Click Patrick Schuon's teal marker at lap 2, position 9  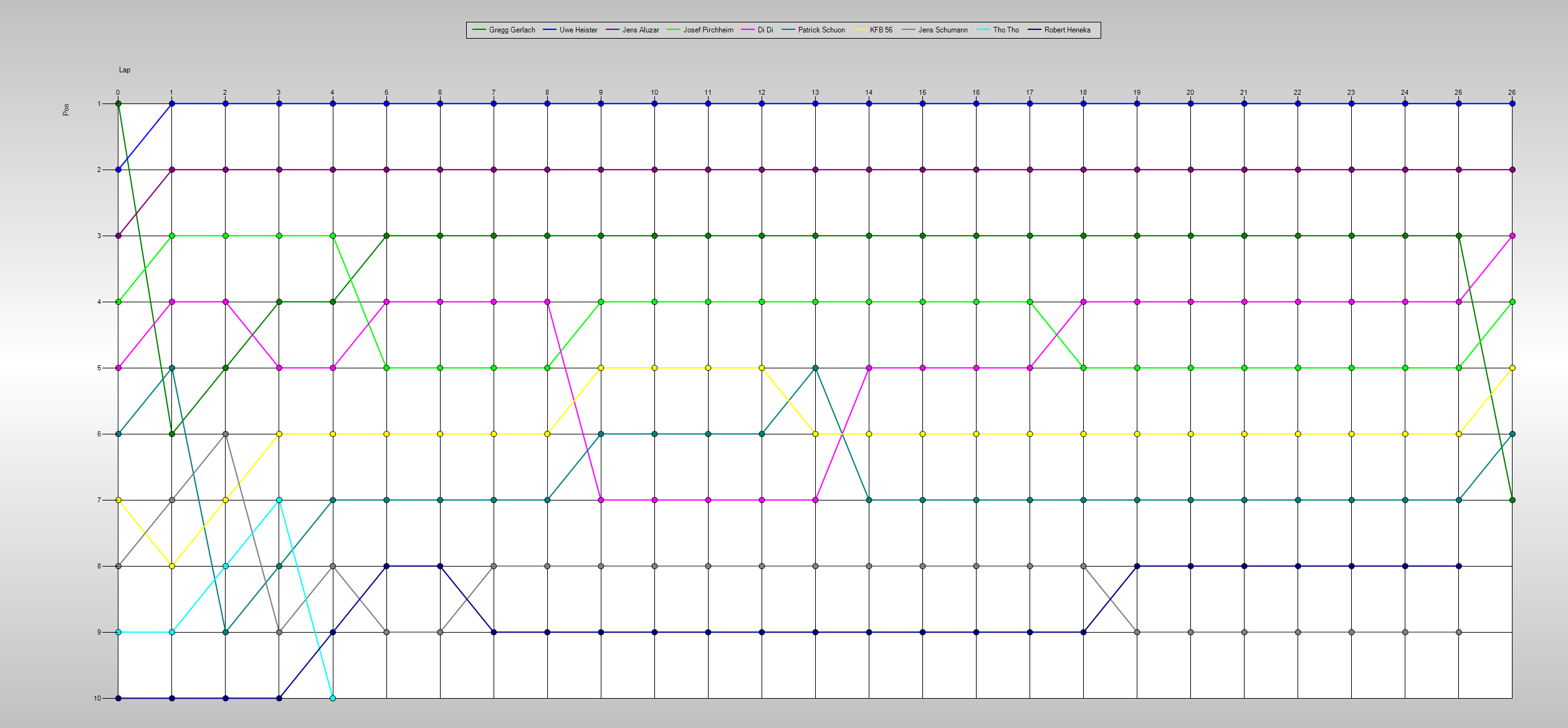coord(226,632)
